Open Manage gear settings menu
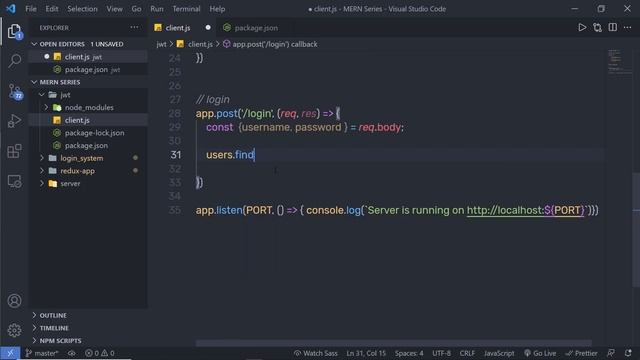 [14, 330]
